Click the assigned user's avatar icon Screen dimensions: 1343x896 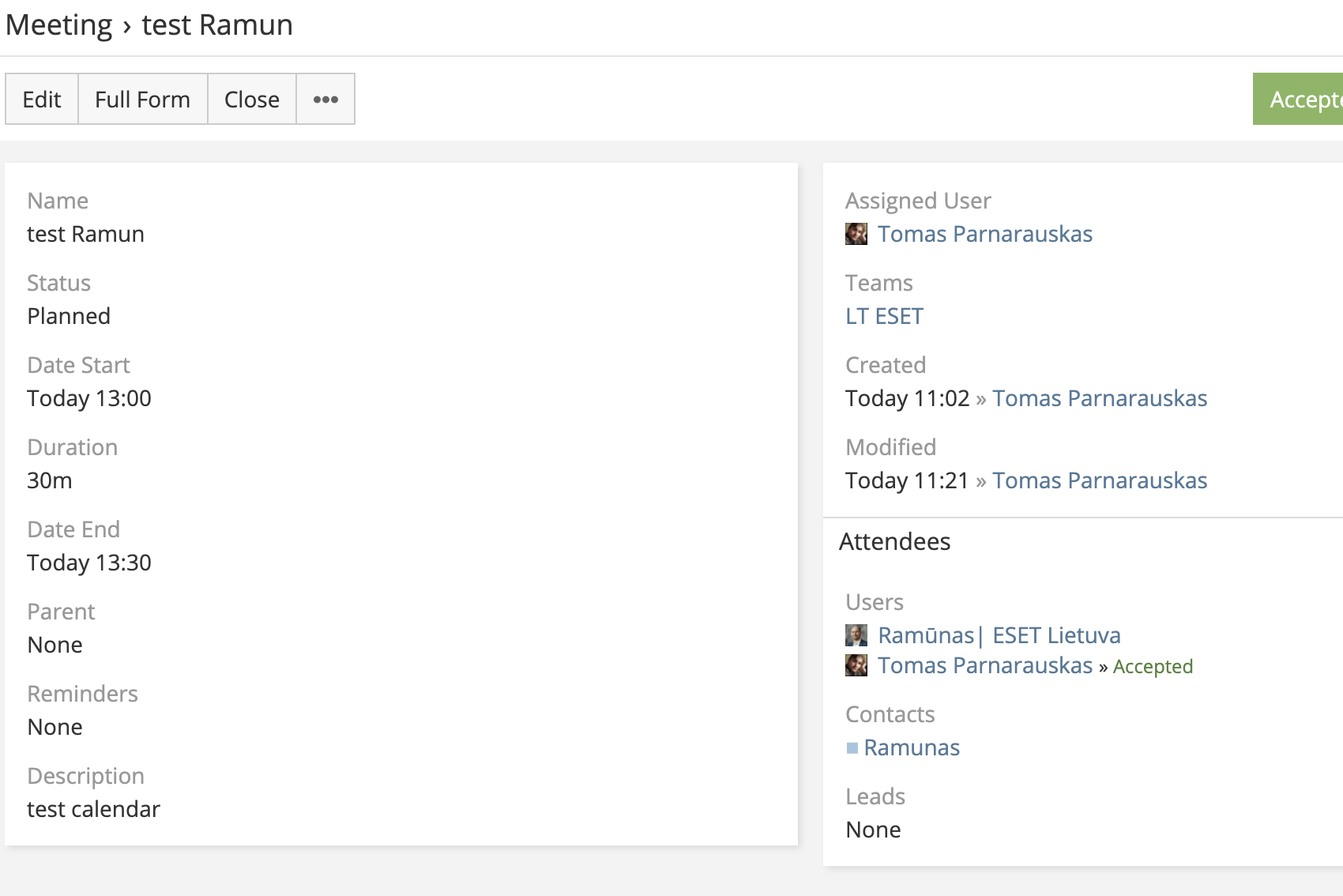point(856,234)
